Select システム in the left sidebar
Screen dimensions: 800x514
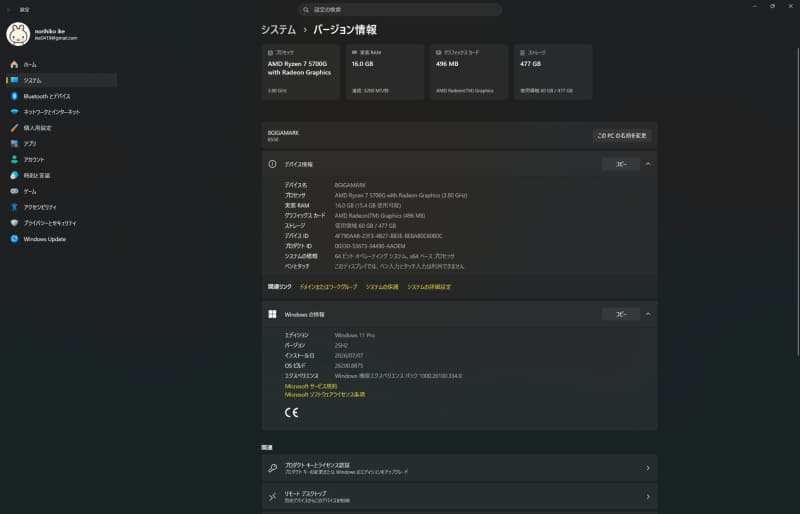tap(62, 80)
